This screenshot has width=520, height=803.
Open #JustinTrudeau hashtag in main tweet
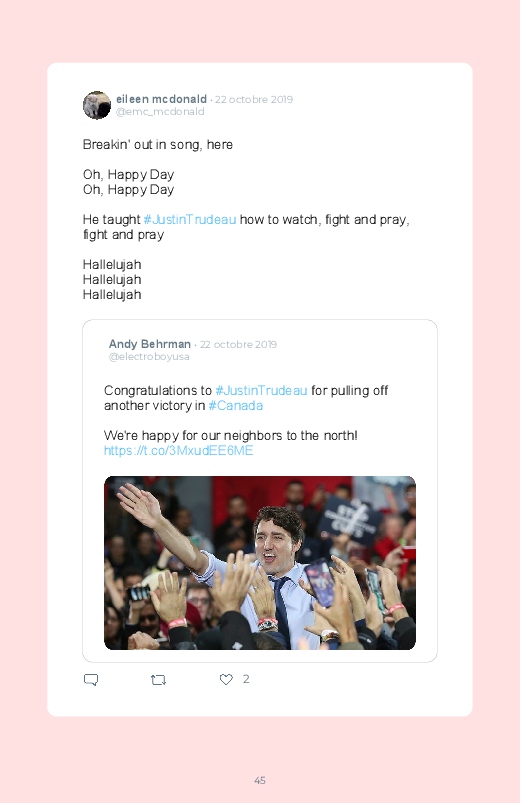(190, 219)
